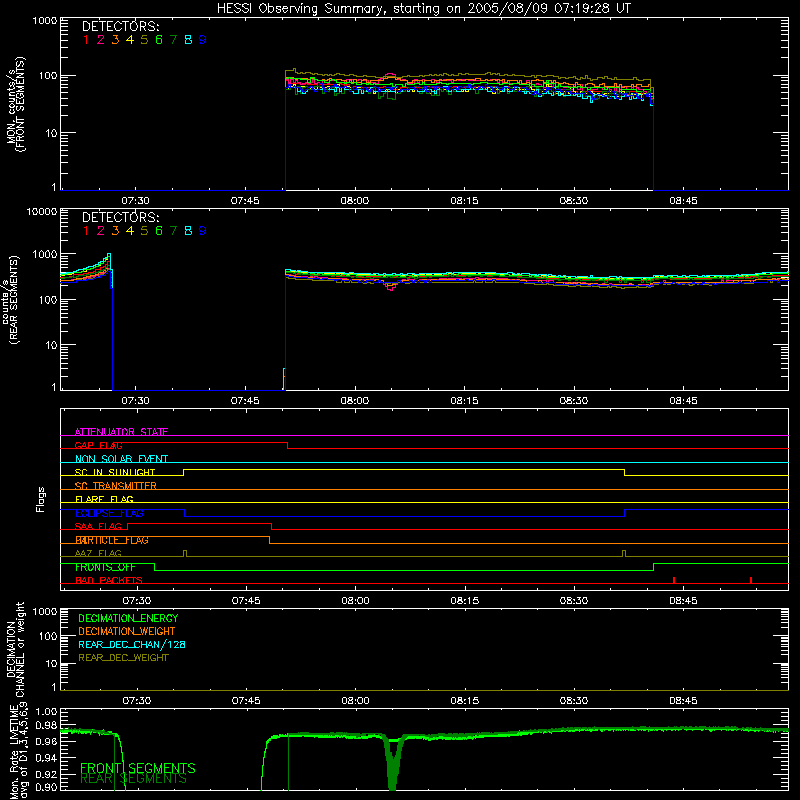Click the 07:45 tick label under the rear segments plot
The height and width of the screenshot is (800, 800).
click(x=245, y=401)
